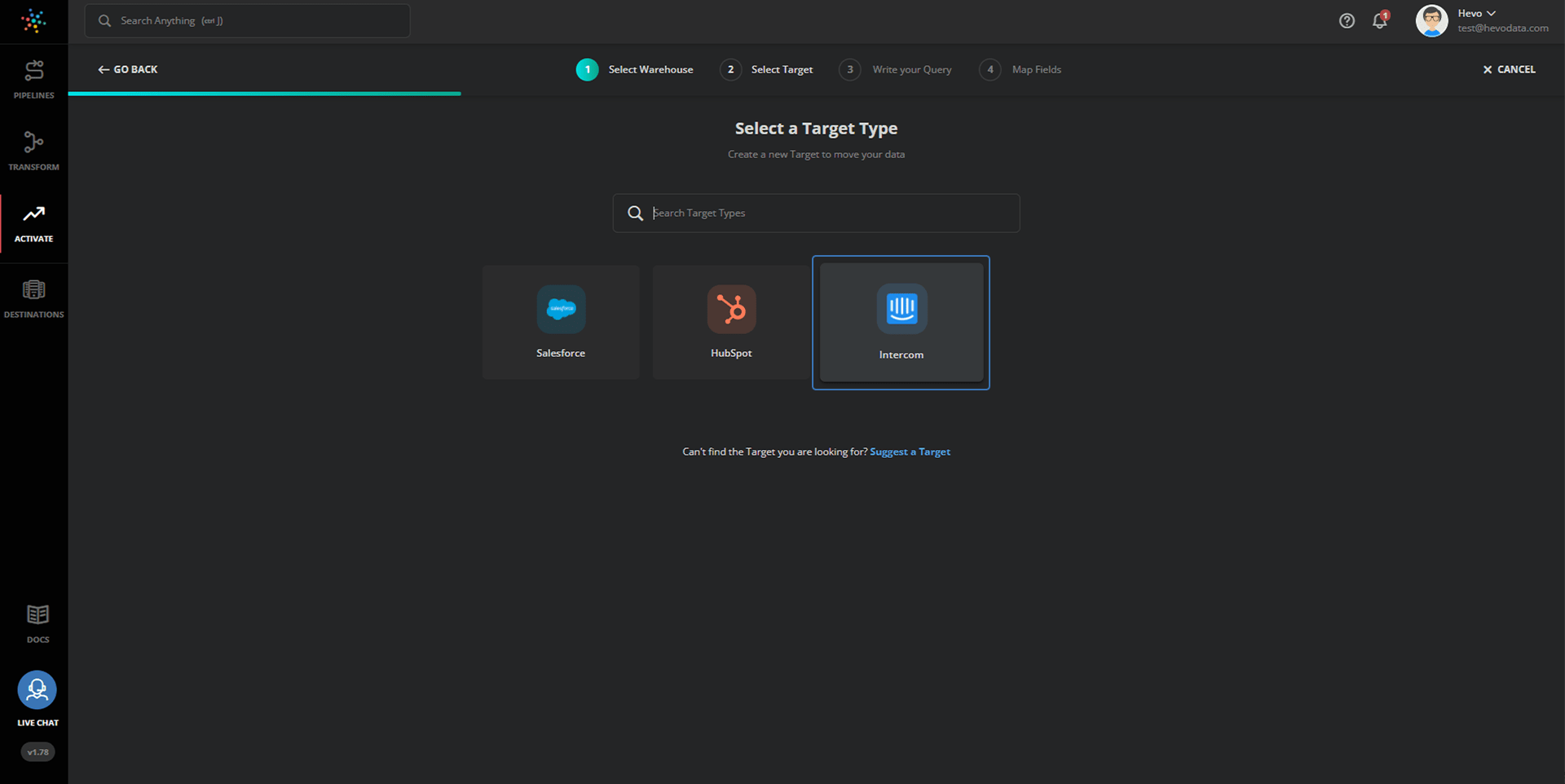This screenshot has height=784, width=1565.
Task: Open the help question mark icon
Action: [1347, 21]
